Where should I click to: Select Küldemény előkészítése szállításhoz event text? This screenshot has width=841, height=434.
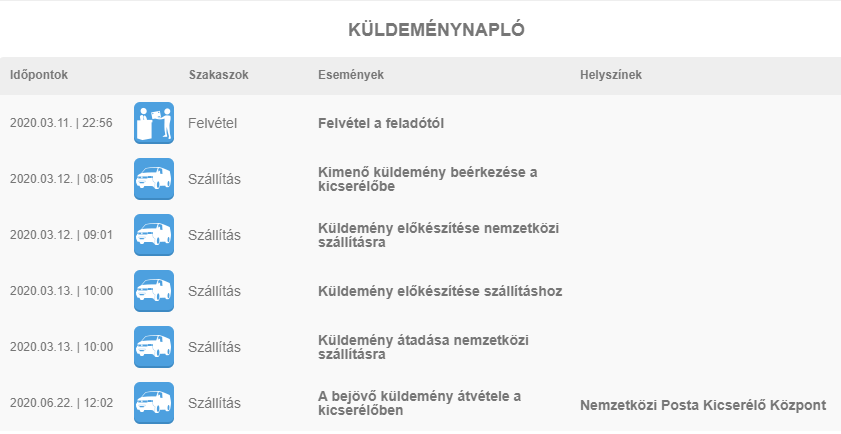440,291
